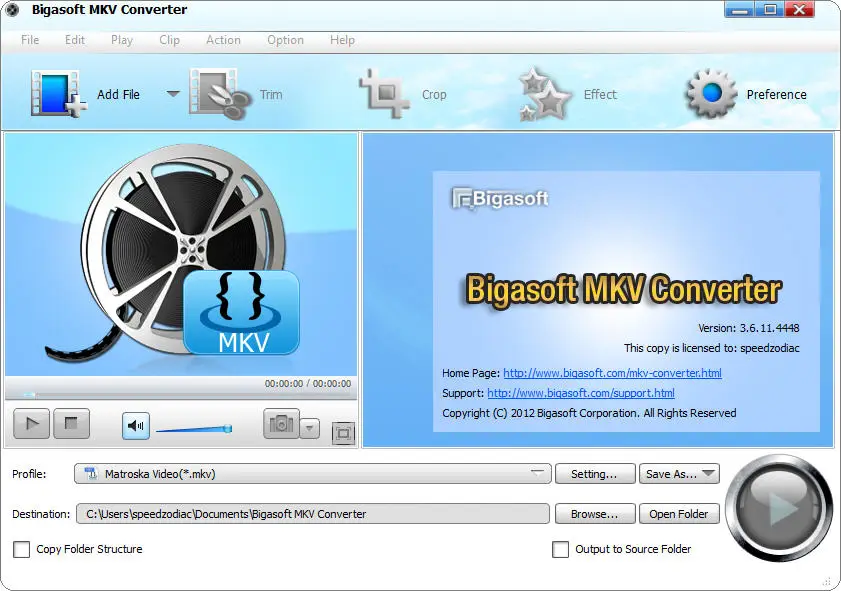841x591 pixels.
Task: Click the Open Folder button
Action: [679, 514]
